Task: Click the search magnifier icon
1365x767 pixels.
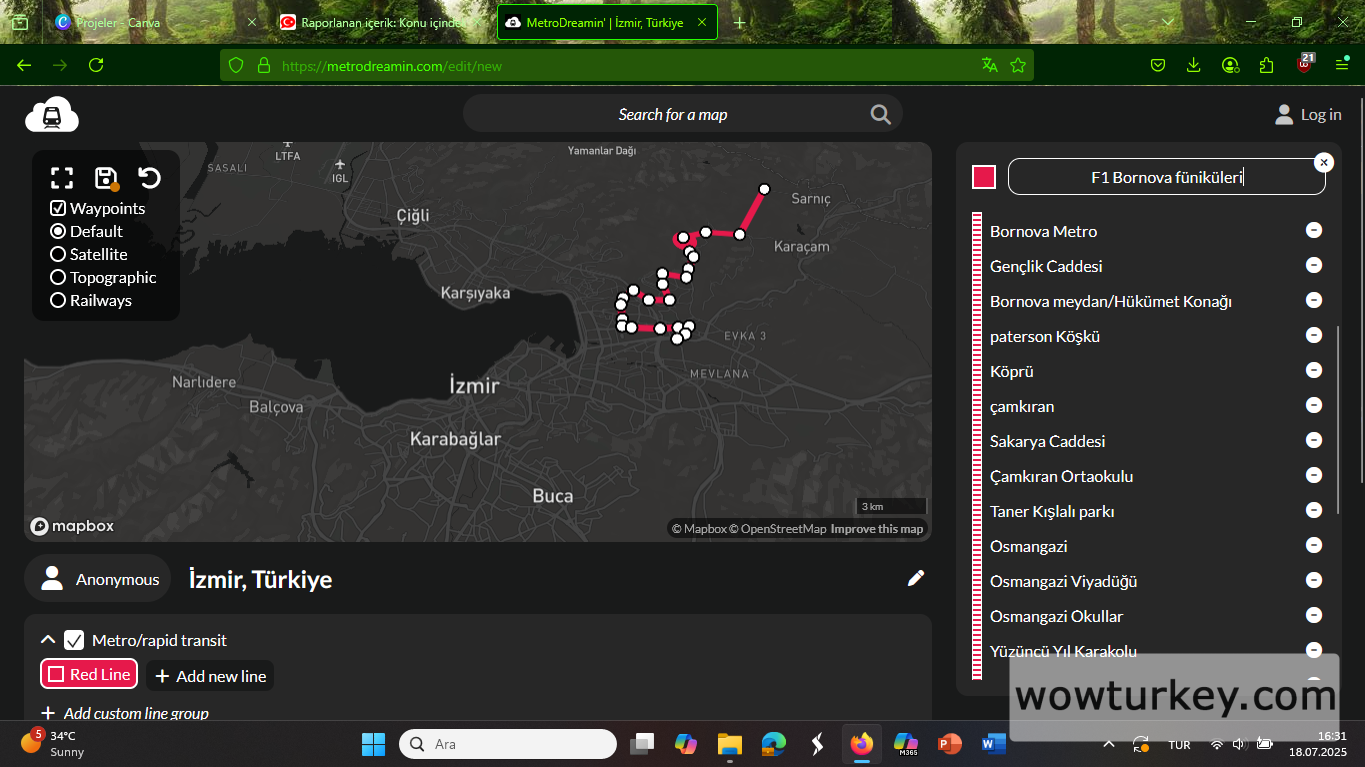Action: (x=880, y=114)
